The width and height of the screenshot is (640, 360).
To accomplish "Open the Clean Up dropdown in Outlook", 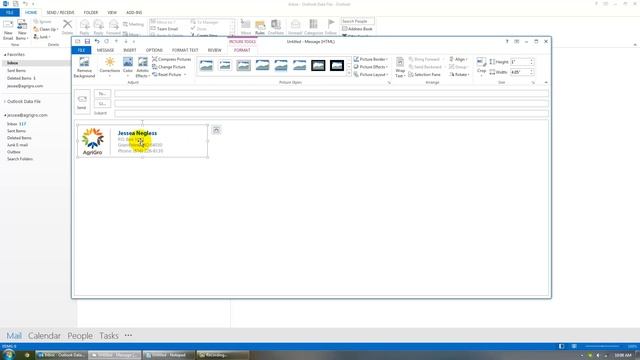I will pyautogui.click(x=45, y=29).
